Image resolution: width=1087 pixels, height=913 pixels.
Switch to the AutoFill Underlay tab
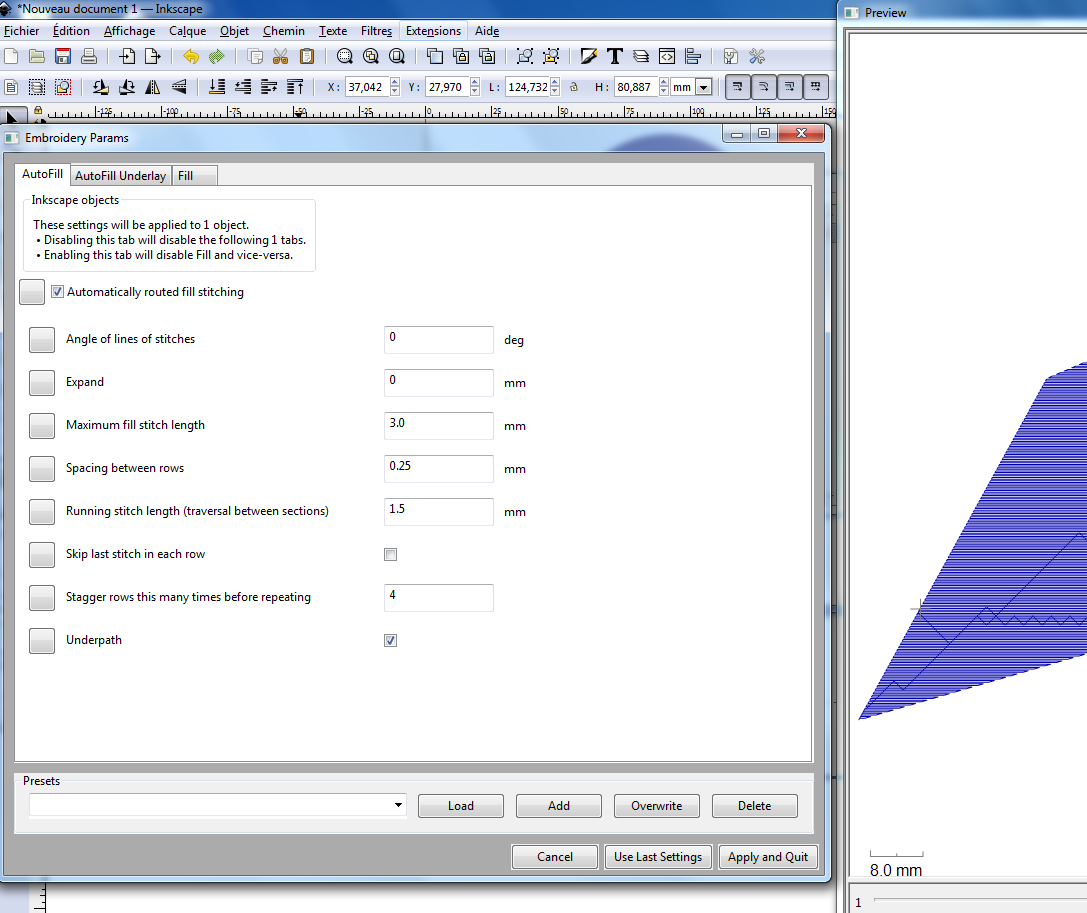coord(120,175)
